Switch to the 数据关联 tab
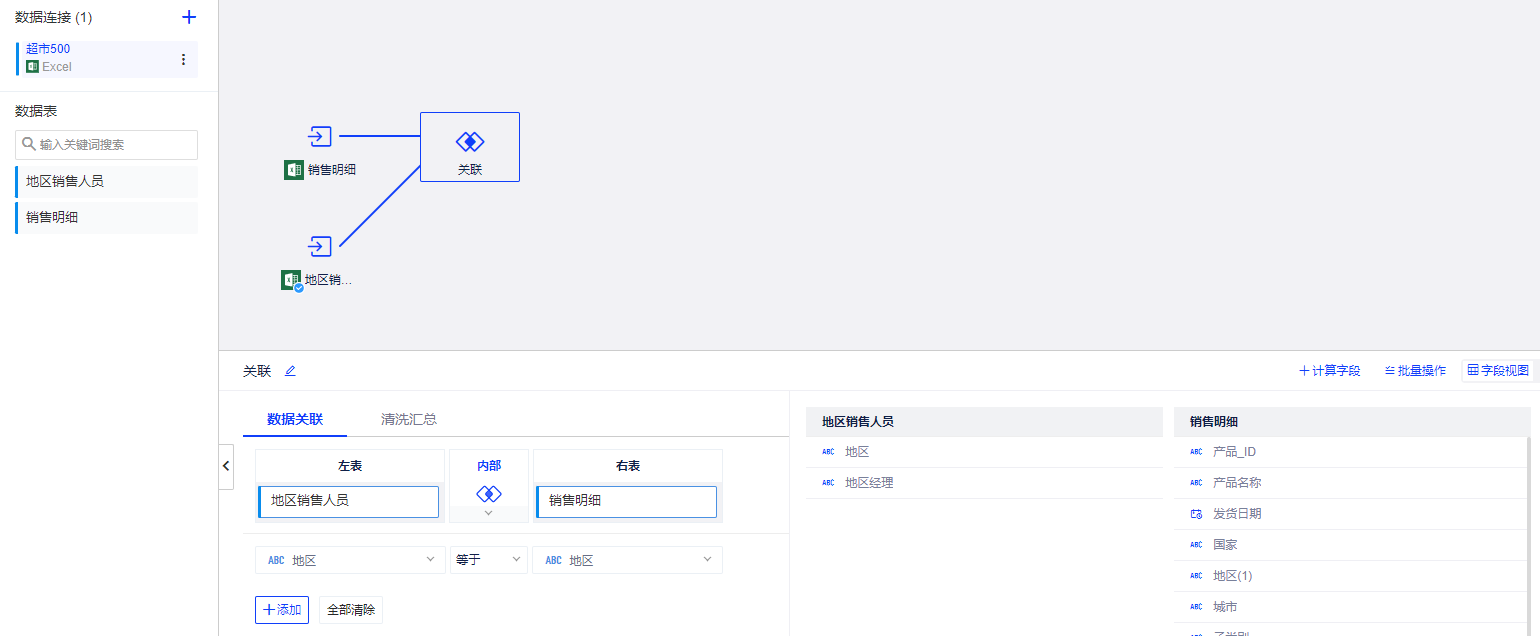The image size is (1540, 636). [295, 419]
